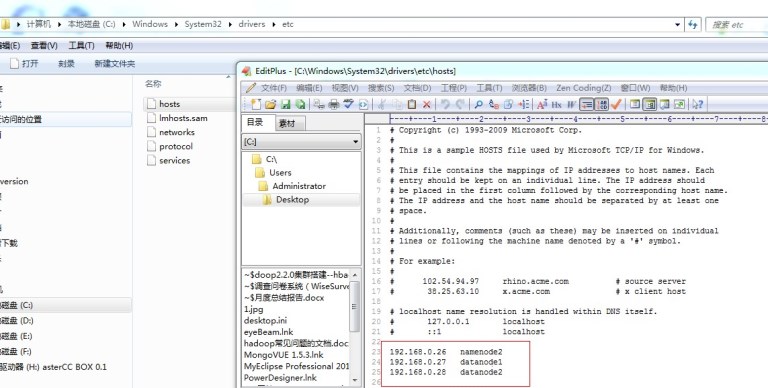Click the Redo arrow icon in EditPlus toolbar
Viewport: 768px width, 388px height.
460,104
